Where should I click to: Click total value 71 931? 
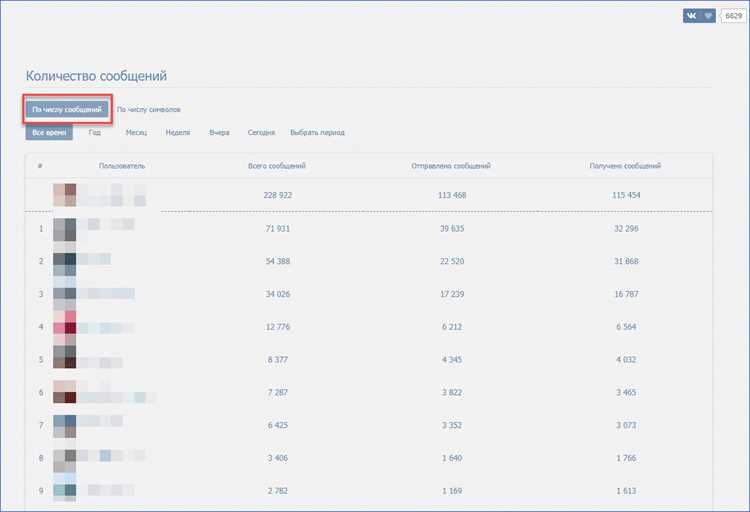278,229
